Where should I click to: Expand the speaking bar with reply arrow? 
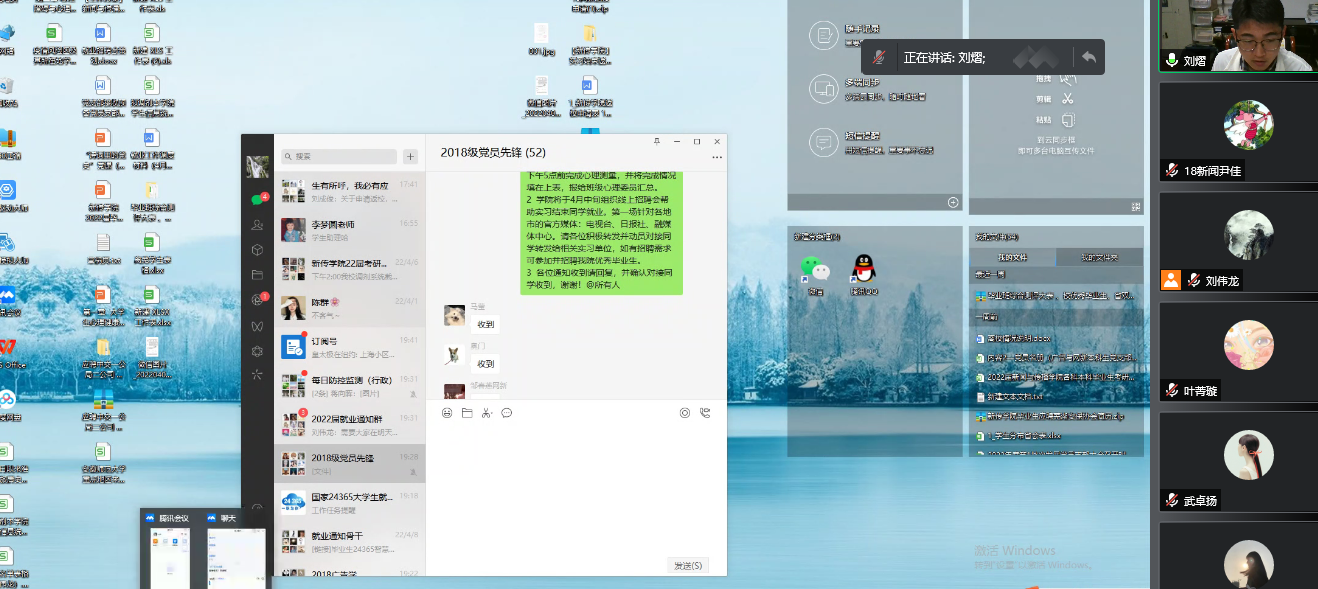(1088, 58)
